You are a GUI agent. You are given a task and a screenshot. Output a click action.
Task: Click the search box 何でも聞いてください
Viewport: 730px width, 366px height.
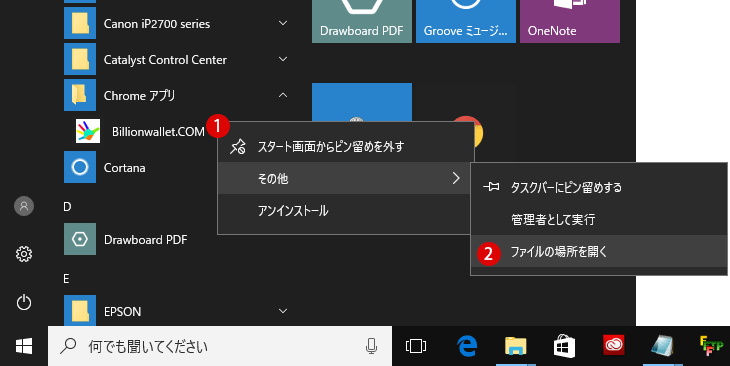(220, 346)
